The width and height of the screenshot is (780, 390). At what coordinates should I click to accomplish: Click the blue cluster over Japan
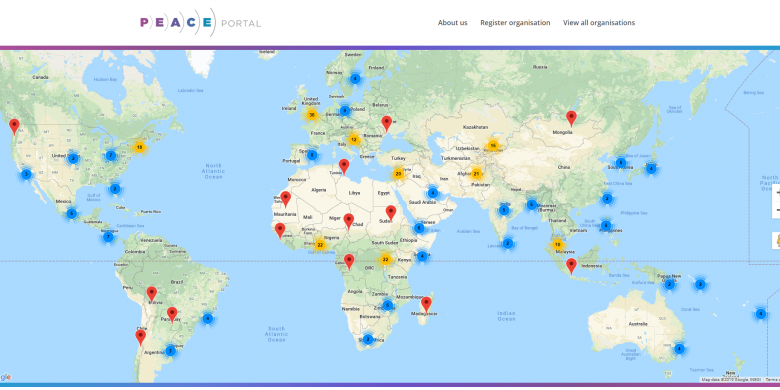click(651, 169)
